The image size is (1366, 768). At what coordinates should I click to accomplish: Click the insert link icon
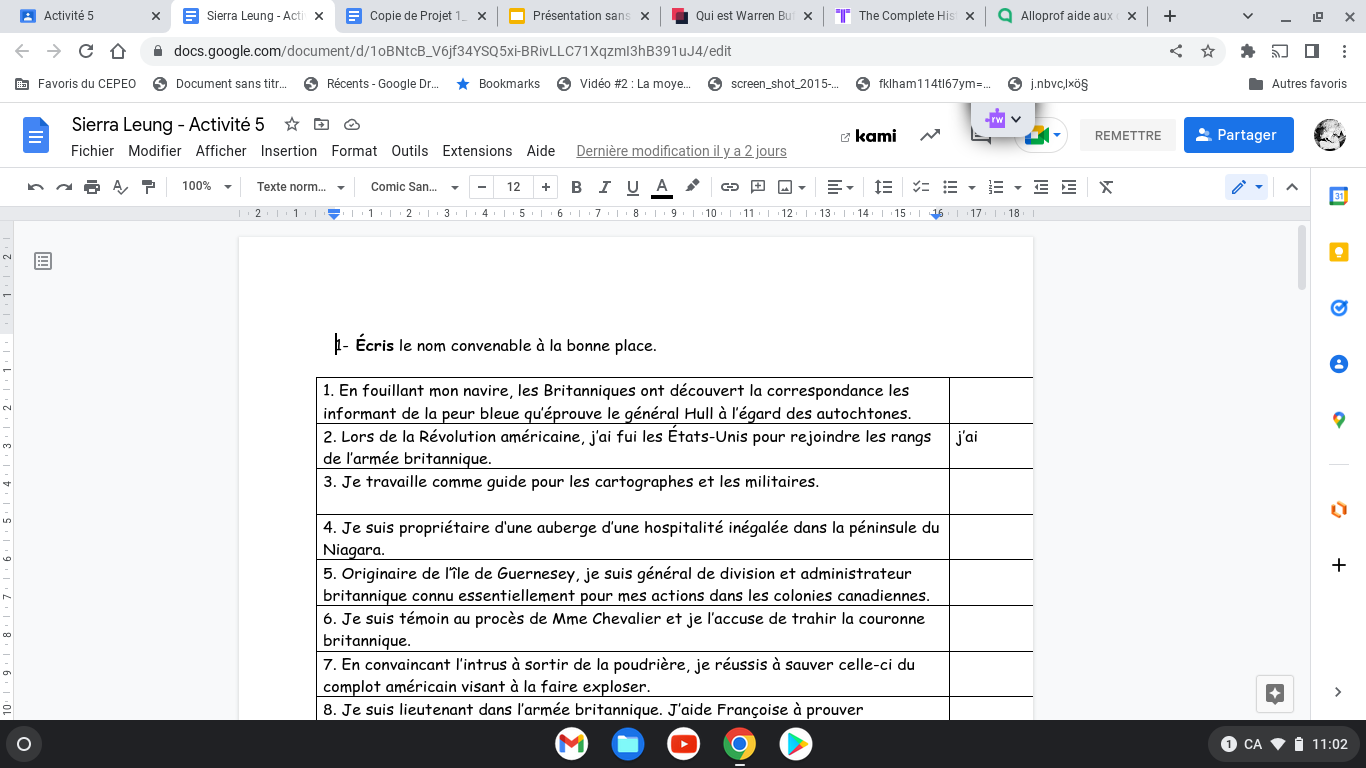point(730,187)
